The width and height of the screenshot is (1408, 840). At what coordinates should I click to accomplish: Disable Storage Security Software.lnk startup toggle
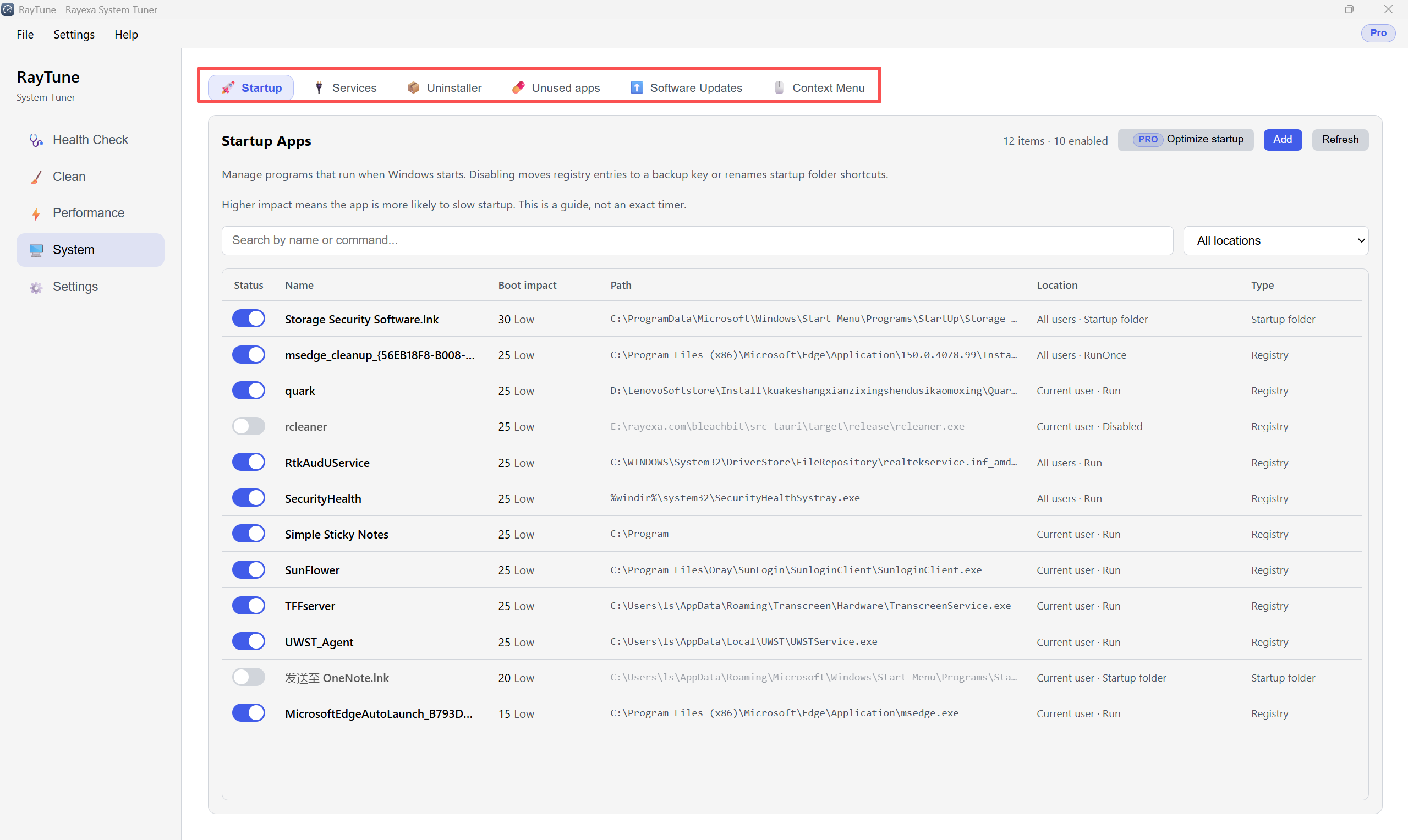click(x=249, y=319)
